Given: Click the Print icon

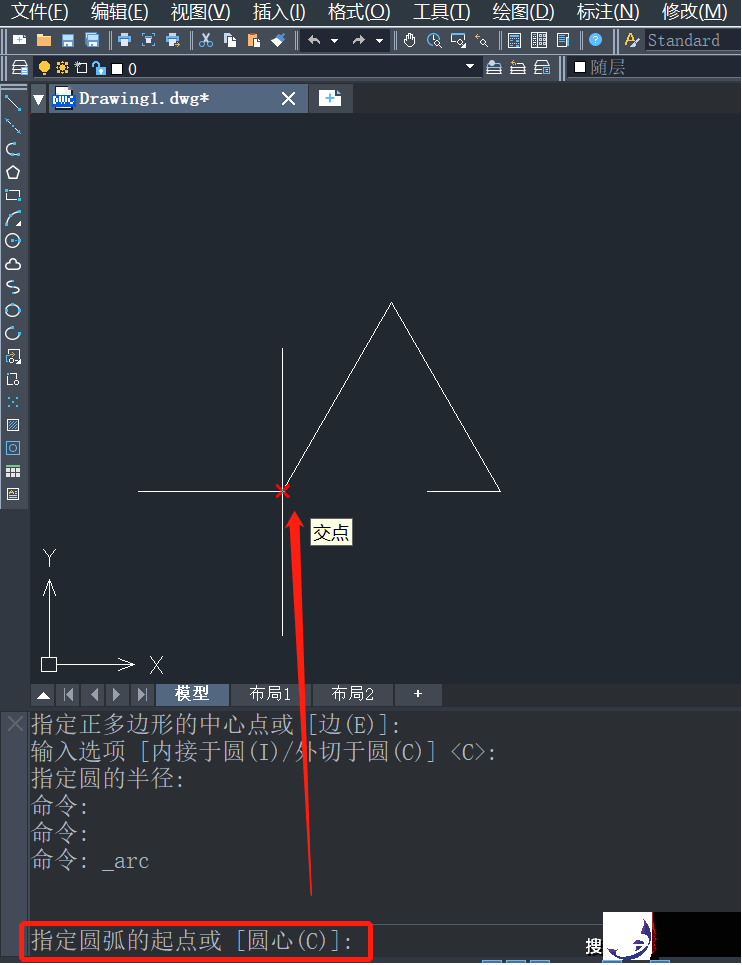Looking at the screenshot, I should coord(124,41).
